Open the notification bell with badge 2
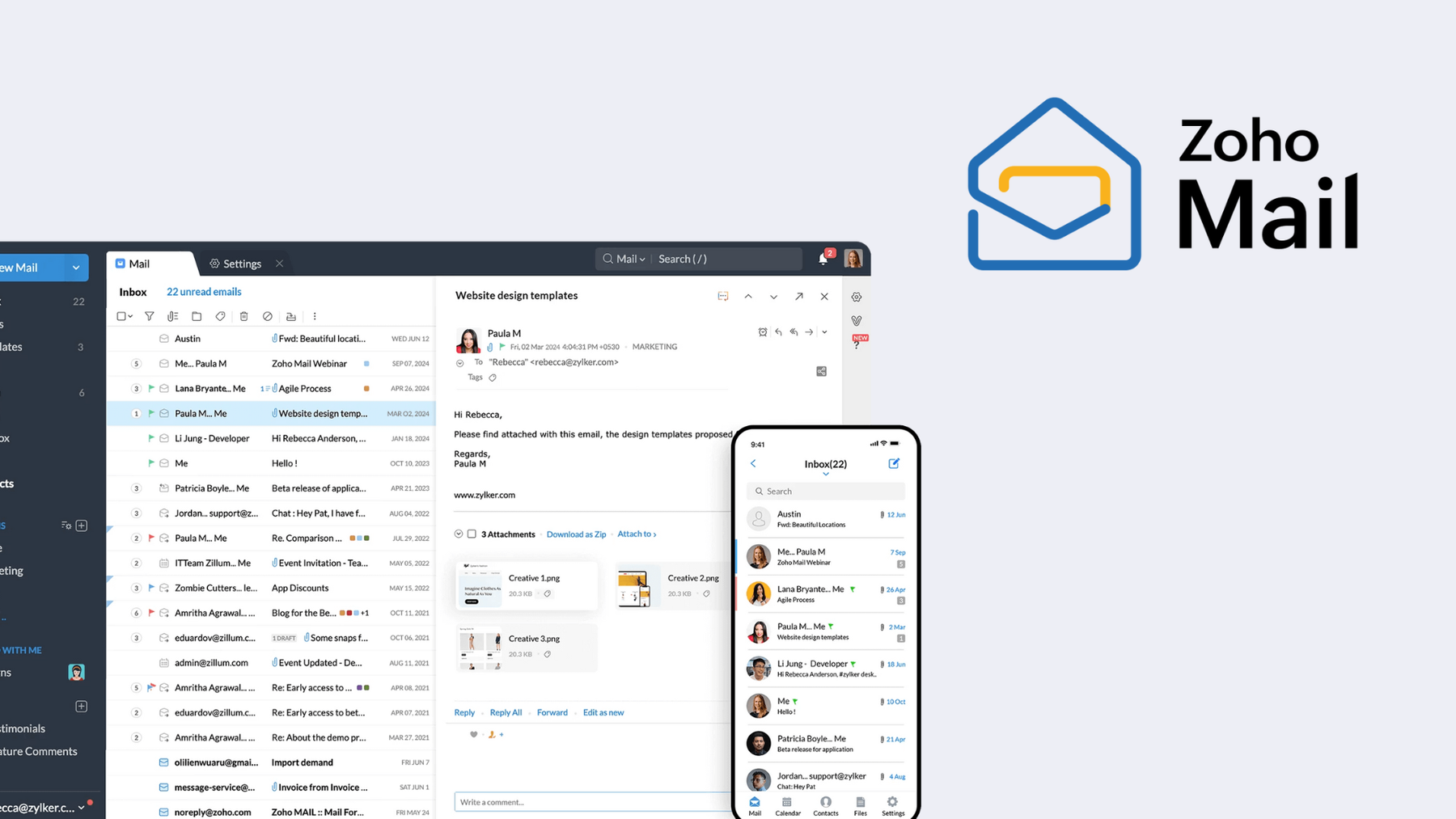Viewport: 1456px width, 819px height. (x=824, y=258)
